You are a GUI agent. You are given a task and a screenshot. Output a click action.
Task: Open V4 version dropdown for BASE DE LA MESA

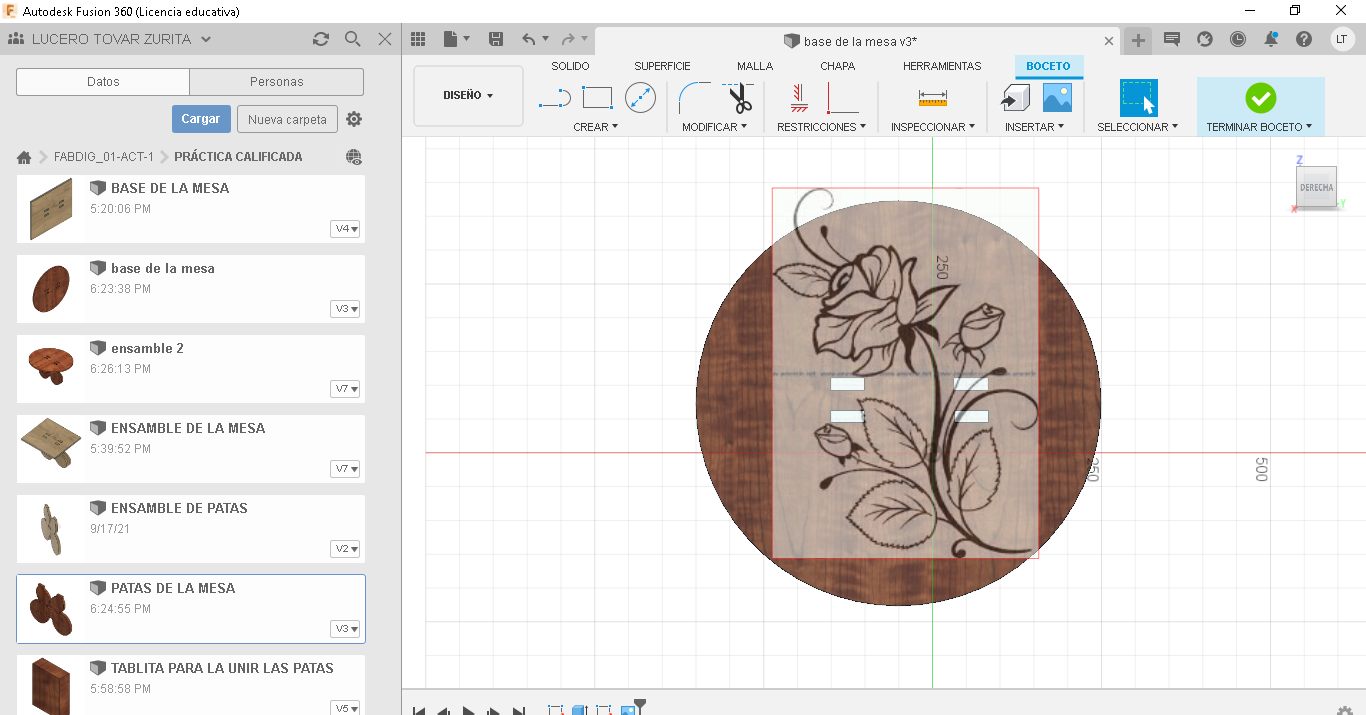pos(345,229)
